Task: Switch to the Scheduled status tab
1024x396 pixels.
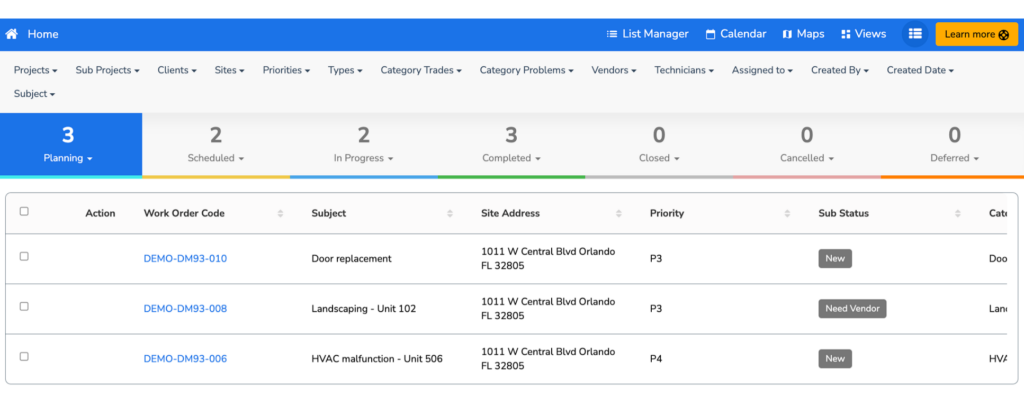Action: [x=216, y=145]
